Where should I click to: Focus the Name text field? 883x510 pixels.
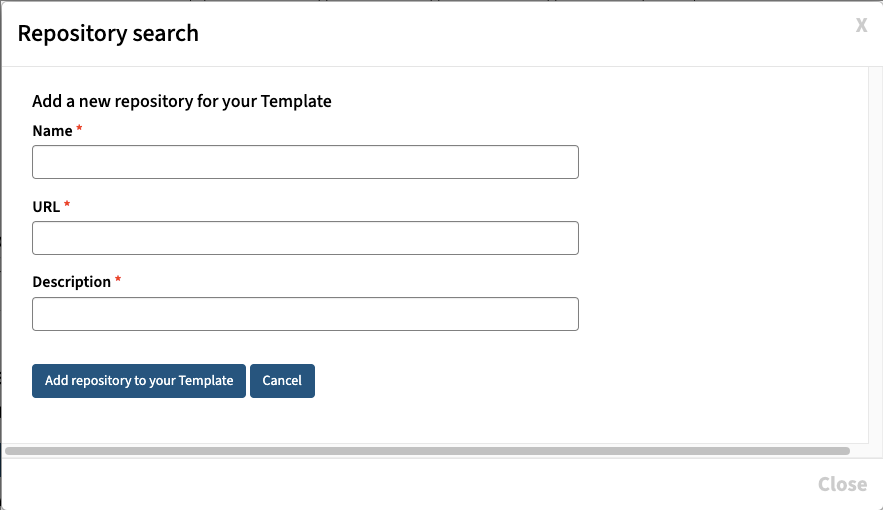click(305, 162)
